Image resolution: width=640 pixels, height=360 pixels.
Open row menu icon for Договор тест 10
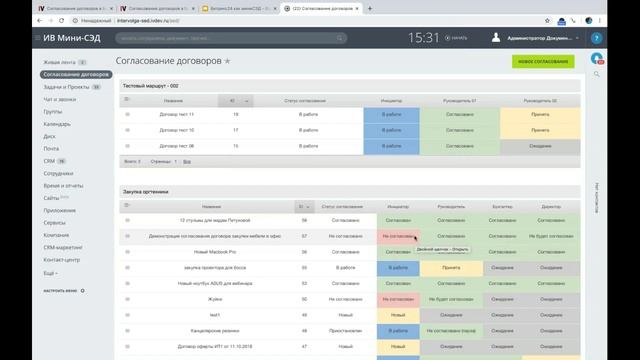click(127, 130)
